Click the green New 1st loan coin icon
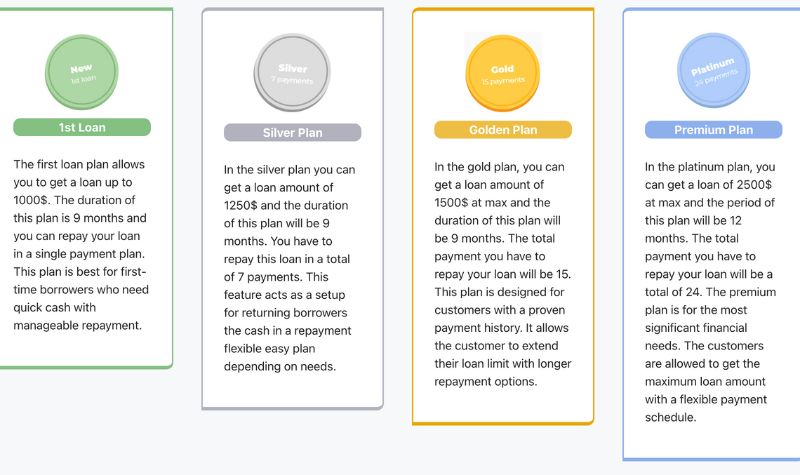Image resolution: width=800 pixels, height=475 pixels. 82,72
